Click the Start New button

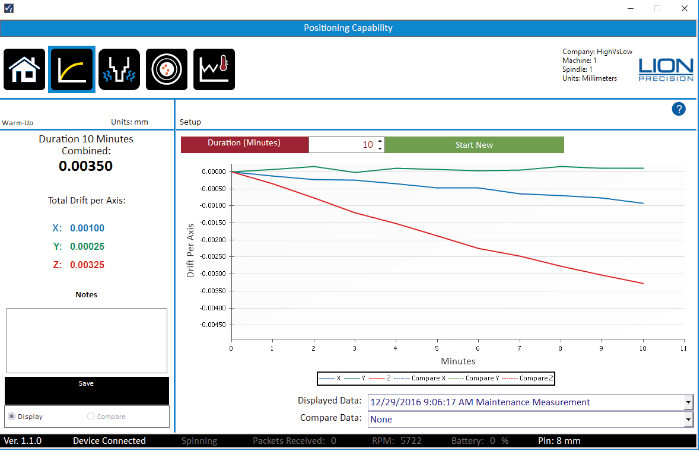pos(474,145)
